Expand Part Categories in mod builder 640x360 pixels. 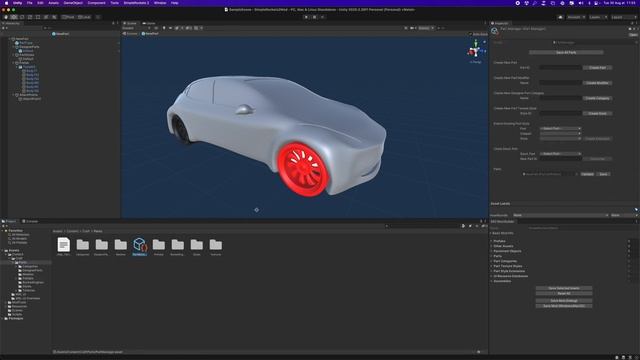point(491,261)
